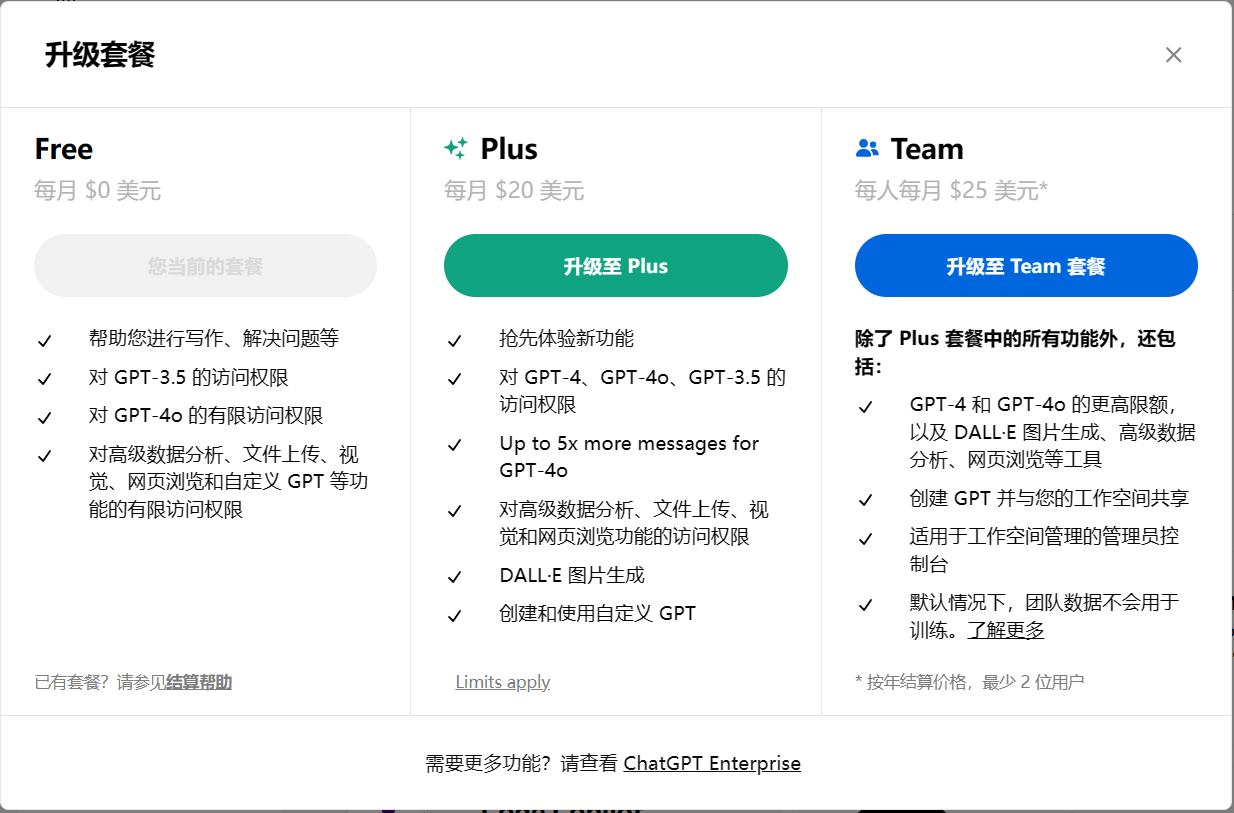
Task: Click the checkmark beside 默认情况下，团队数据不会用于训练
Action: point(866,605)
